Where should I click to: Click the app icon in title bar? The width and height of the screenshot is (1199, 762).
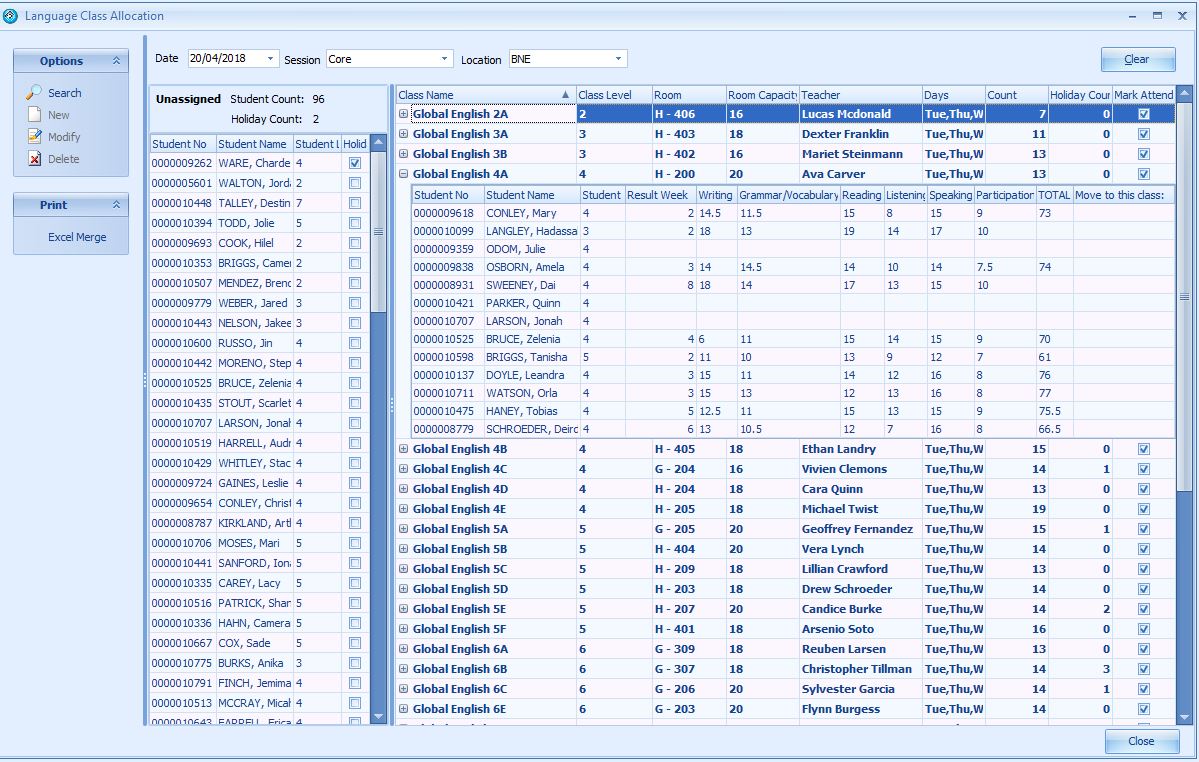click(11, 16)
